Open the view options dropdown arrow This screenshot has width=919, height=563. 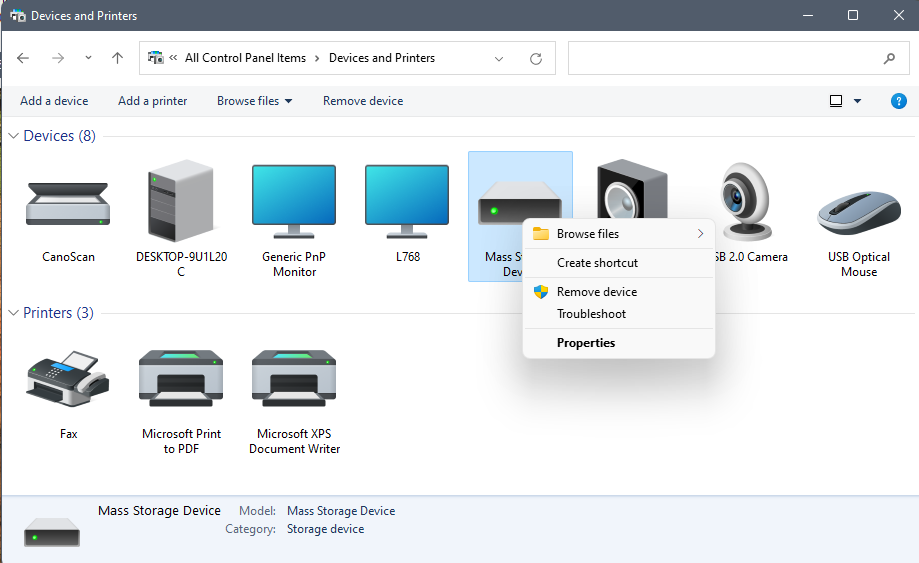(x=857, y=101)
